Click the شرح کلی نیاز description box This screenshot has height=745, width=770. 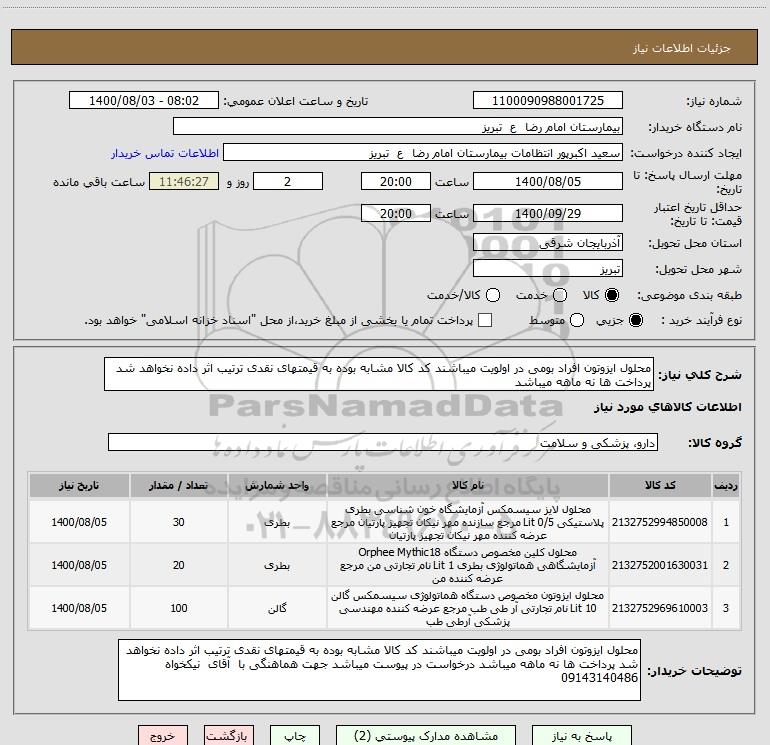tap(379, 374)
